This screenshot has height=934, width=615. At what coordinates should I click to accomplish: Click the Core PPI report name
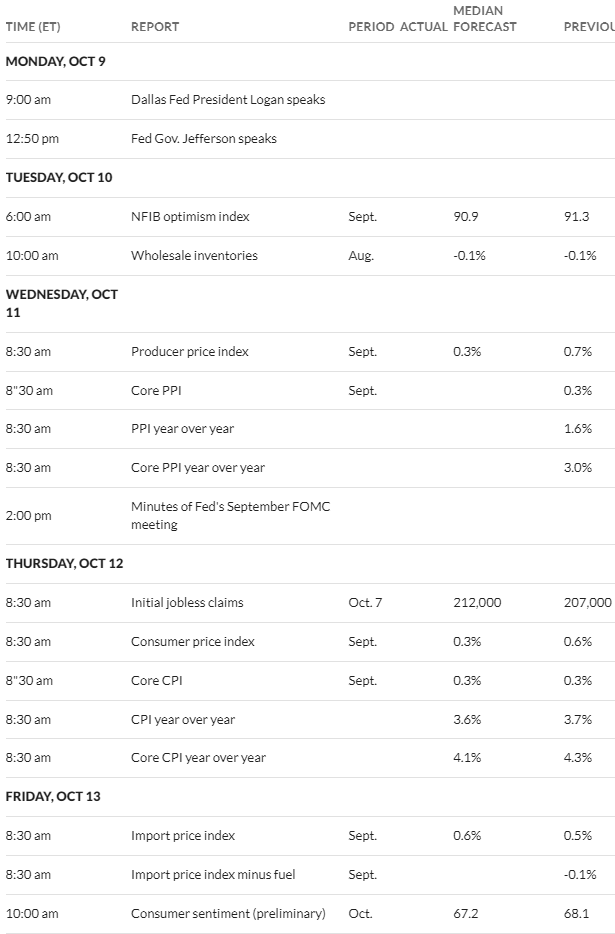pos(156,391)
